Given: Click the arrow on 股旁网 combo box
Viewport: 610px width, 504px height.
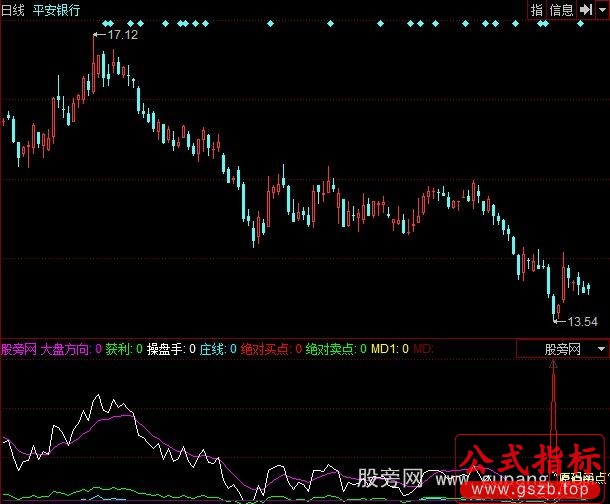Looking at the screenshot, I should click(601, 349).
